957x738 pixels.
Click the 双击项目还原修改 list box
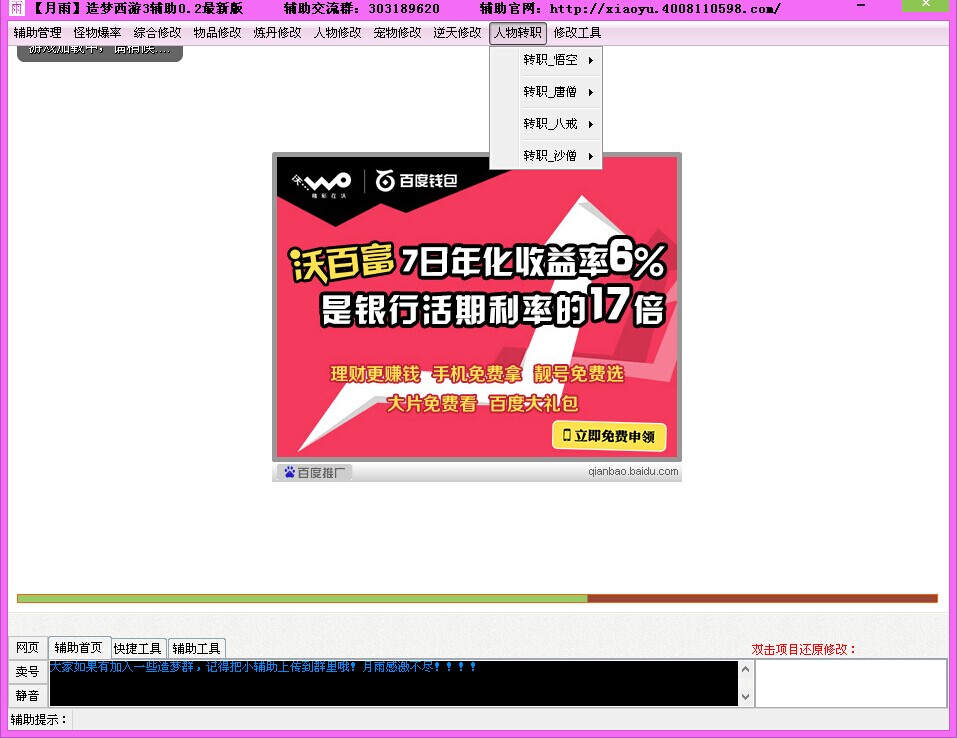851,684
